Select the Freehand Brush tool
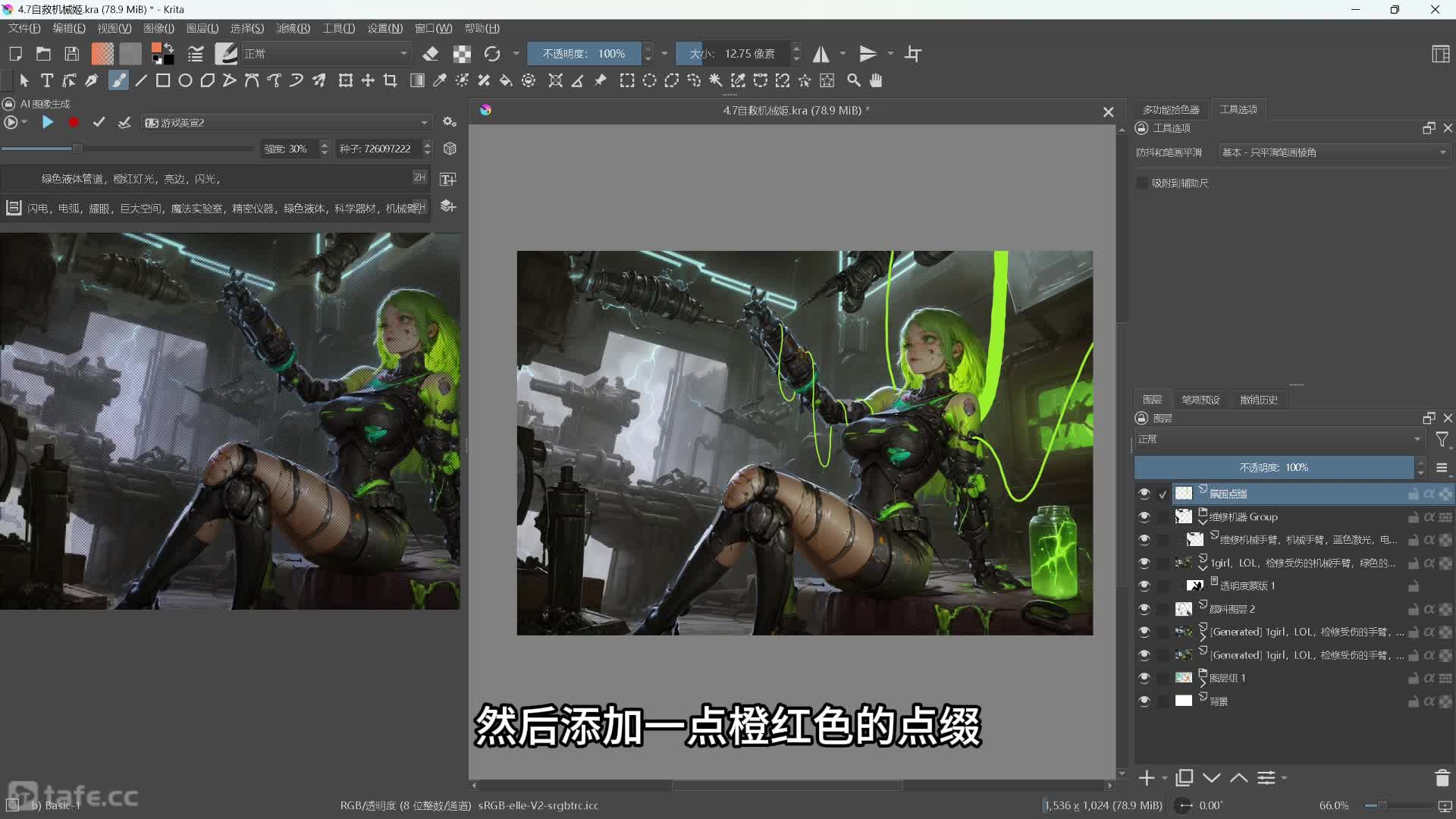 [118, 80]
